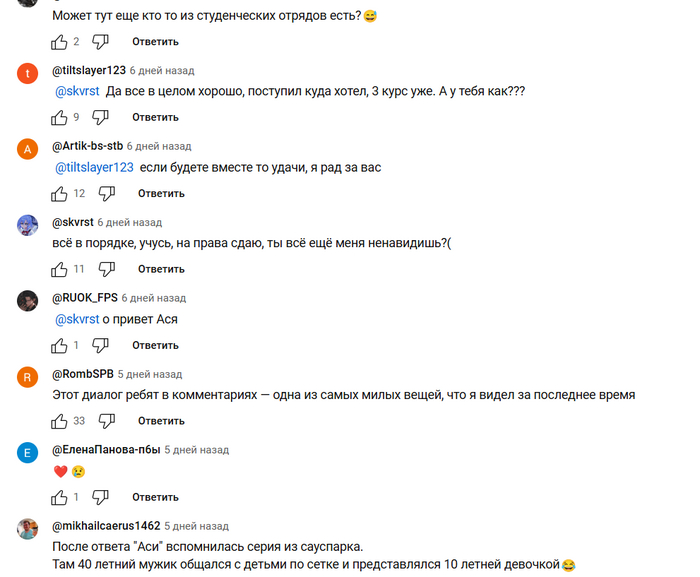Open the @Artik-bs-stb avatar

pyautogui.click(x=28, y=149)
